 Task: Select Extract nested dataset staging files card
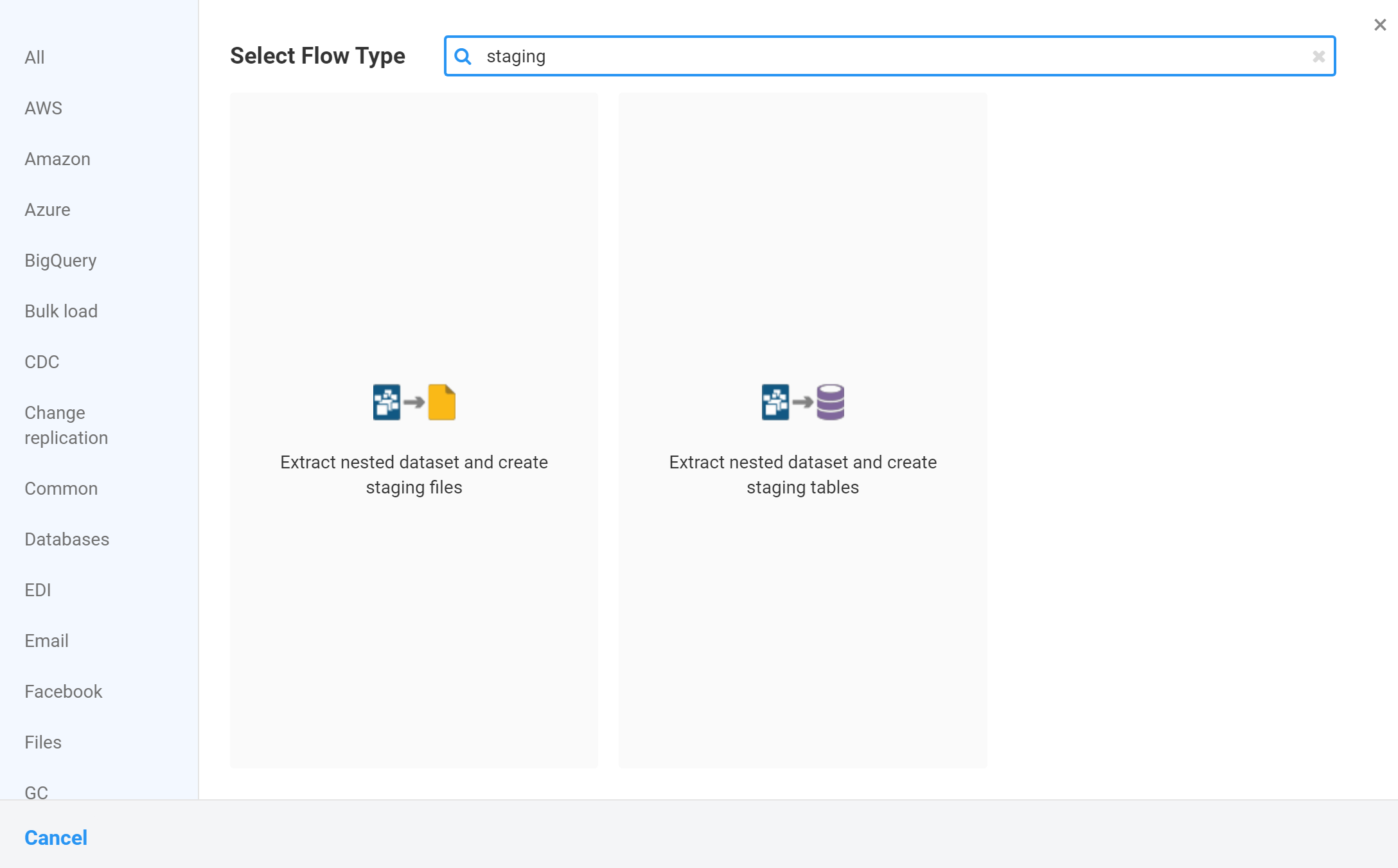point(414,474)
